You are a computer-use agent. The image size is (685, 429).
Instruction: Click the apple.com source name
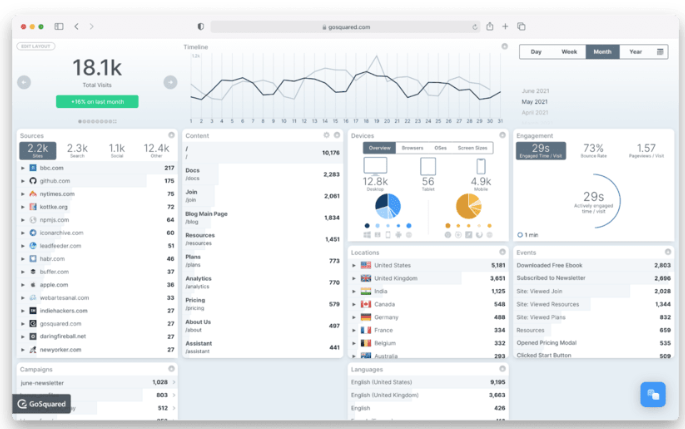[54, 285]
